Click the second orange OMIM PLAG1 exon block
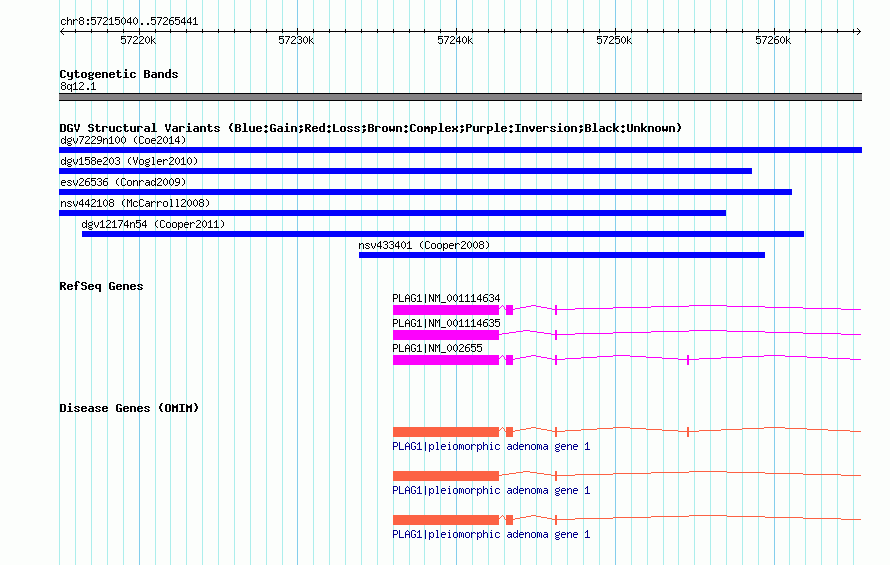Image resolution: width=890 pixels, height=565 pixels. pyautogui.click(x=446, y=476)
